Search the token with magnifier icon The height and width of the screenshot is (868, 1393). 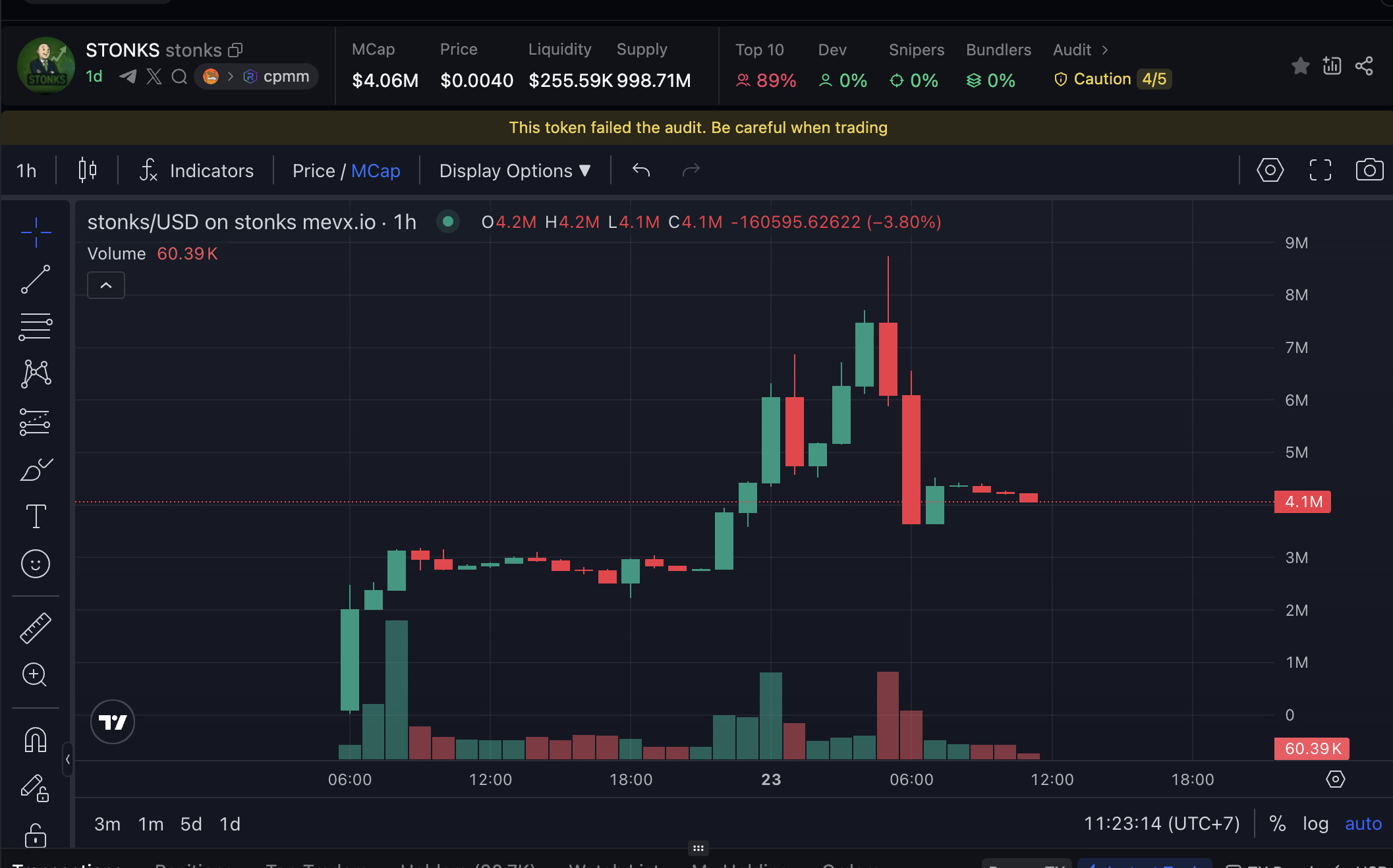(x=179, y=76)
